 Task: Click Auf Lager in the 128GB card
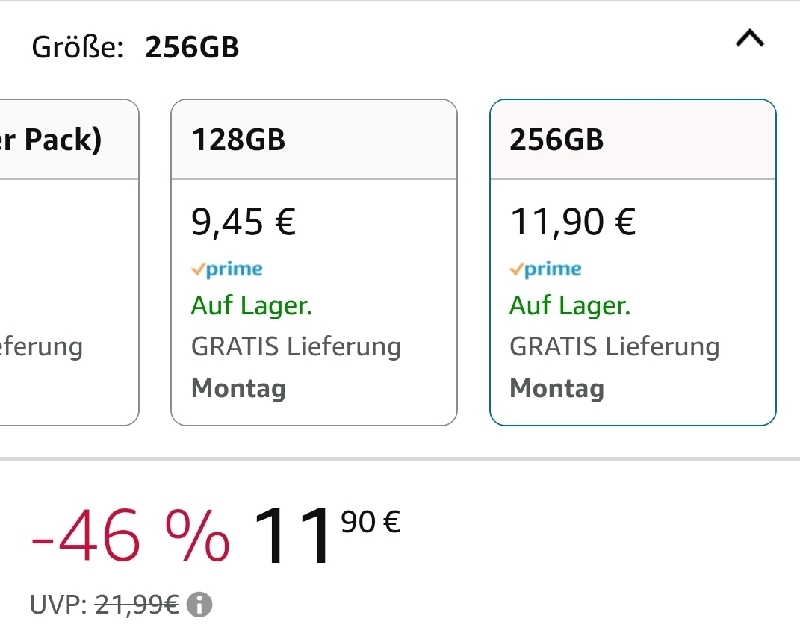pos(252,306)
